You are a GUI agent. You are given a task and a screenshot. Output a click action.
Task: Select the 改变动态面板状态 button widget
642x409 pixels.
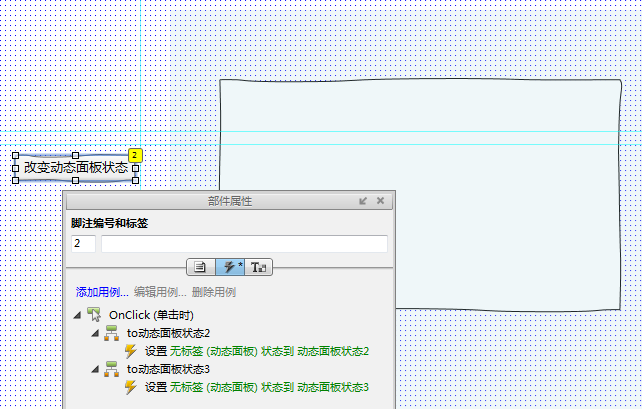coord(76,168)
